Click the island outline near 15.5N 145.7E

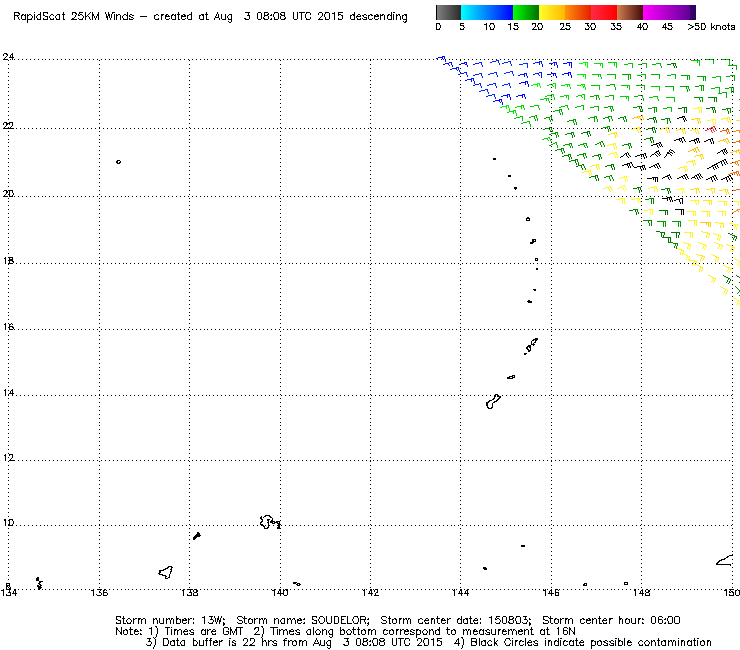point(531,346)
